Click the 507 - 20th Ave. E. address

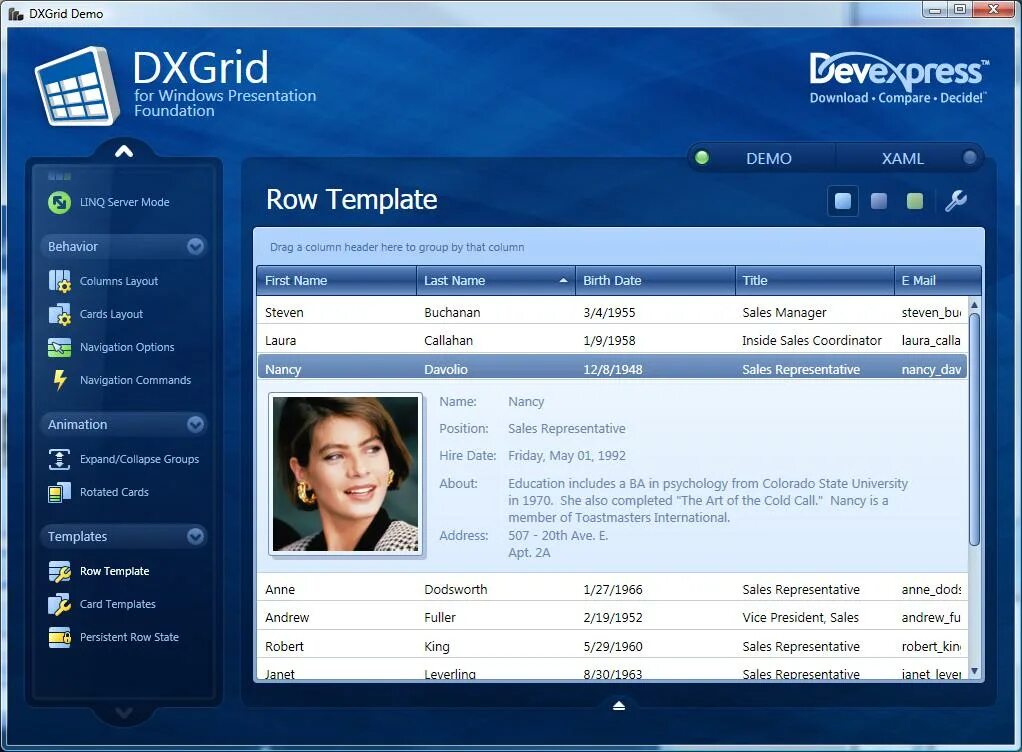tap(558, 536)
